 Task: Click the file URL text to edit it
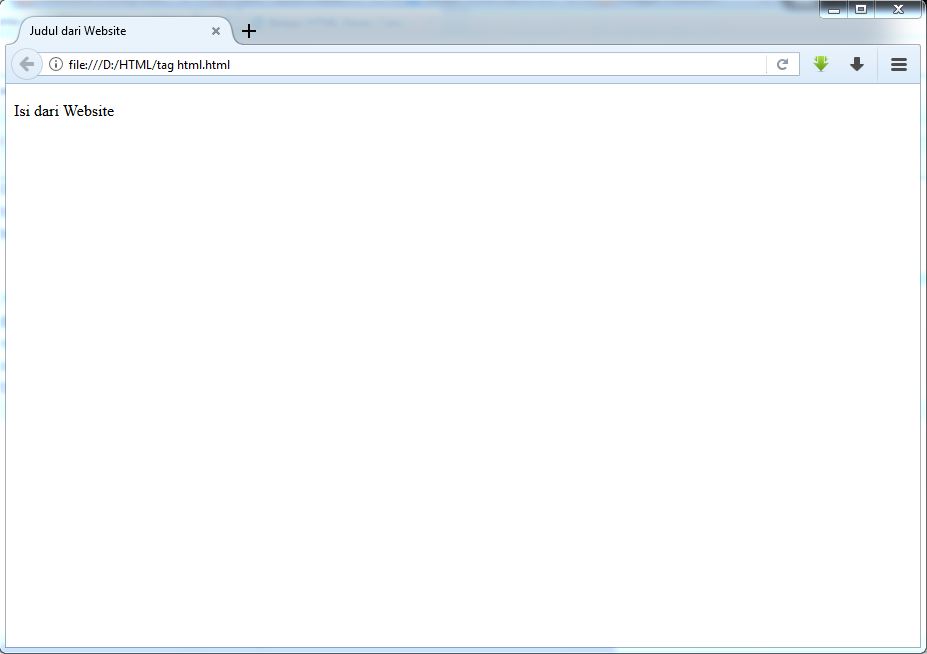click(x=148, y=63)
